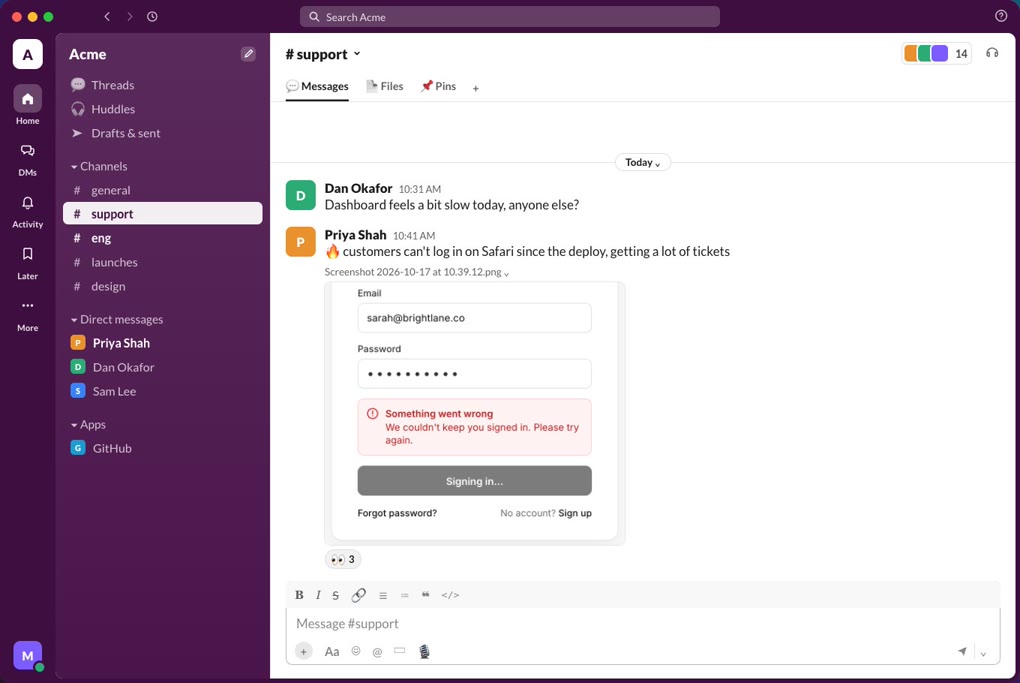Apply italic formatting in composer
The height and width of the screenshot is (683, 1020).
click(318, 595)
